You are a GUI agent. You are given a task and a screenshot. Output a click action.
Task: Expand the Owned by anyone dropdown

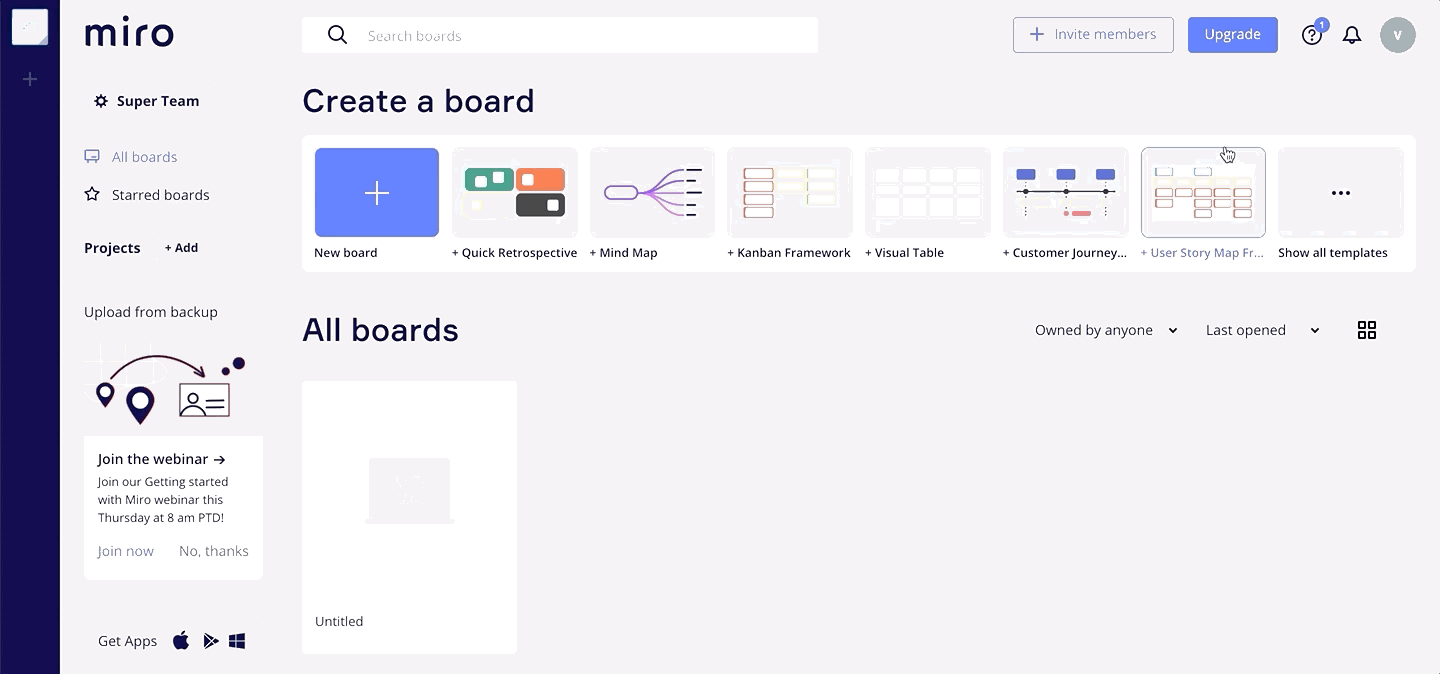pyautogui.click(x=1106, y=330)
